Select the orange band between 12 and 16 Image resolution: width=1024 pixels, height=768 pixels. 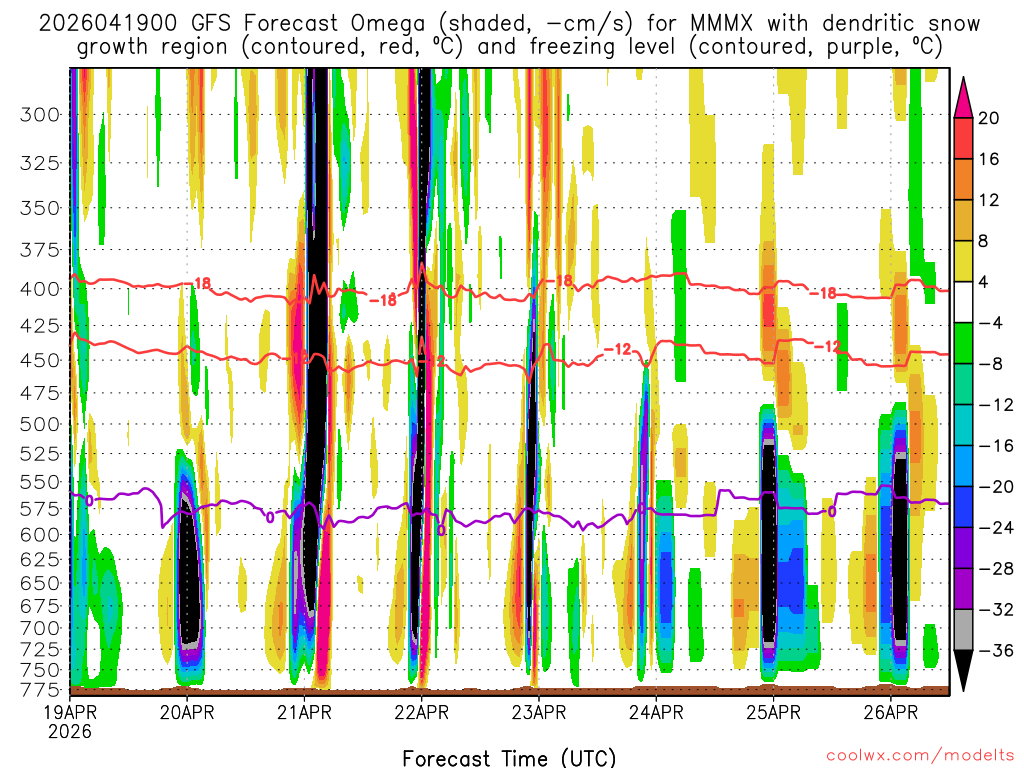[x=964, y=179]
